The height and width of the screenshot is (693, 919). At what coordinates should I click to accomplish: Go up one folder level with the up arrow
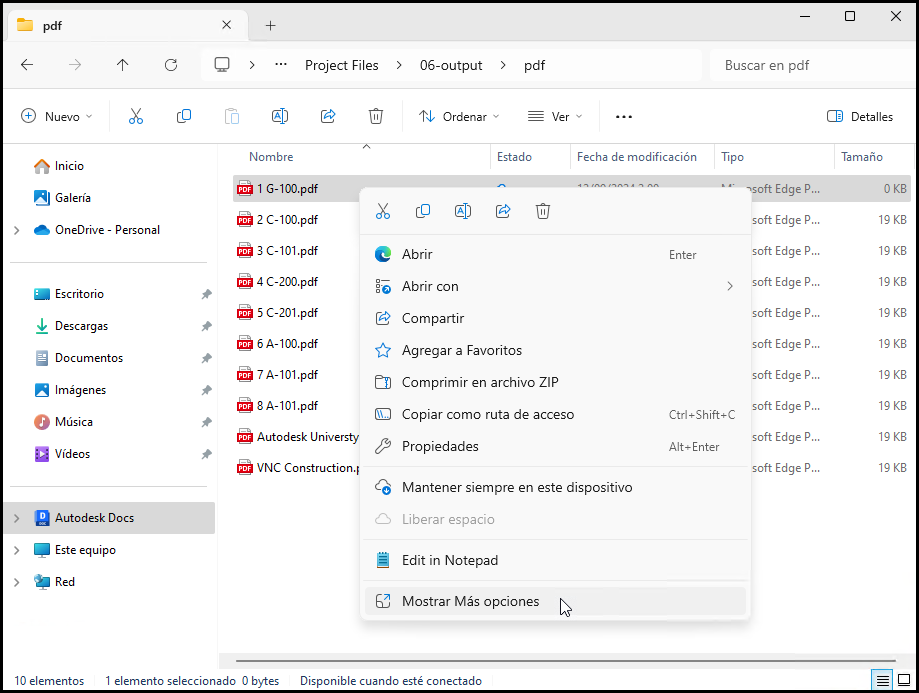tap(122, 65)
